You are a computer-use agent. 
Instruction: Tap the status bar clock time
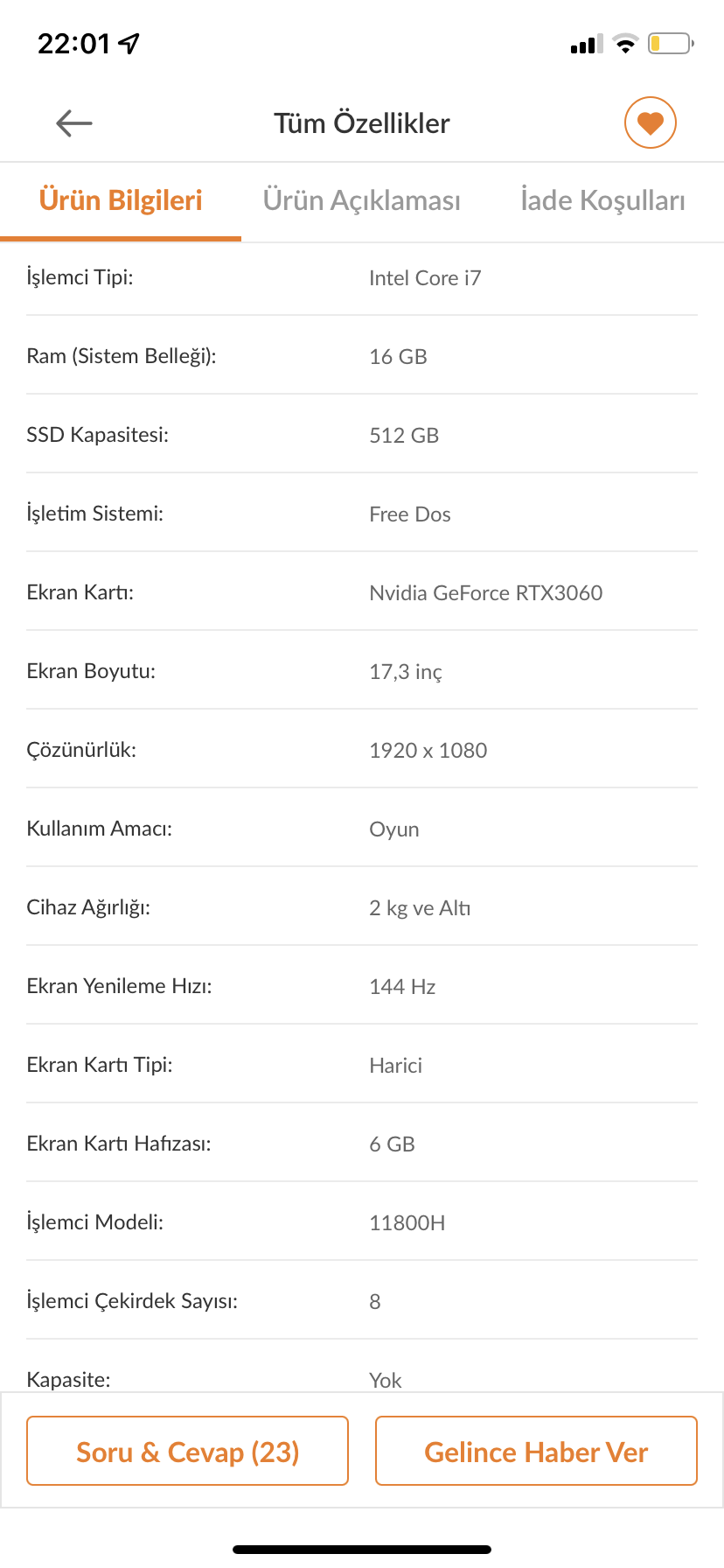[x=74, y=43]
